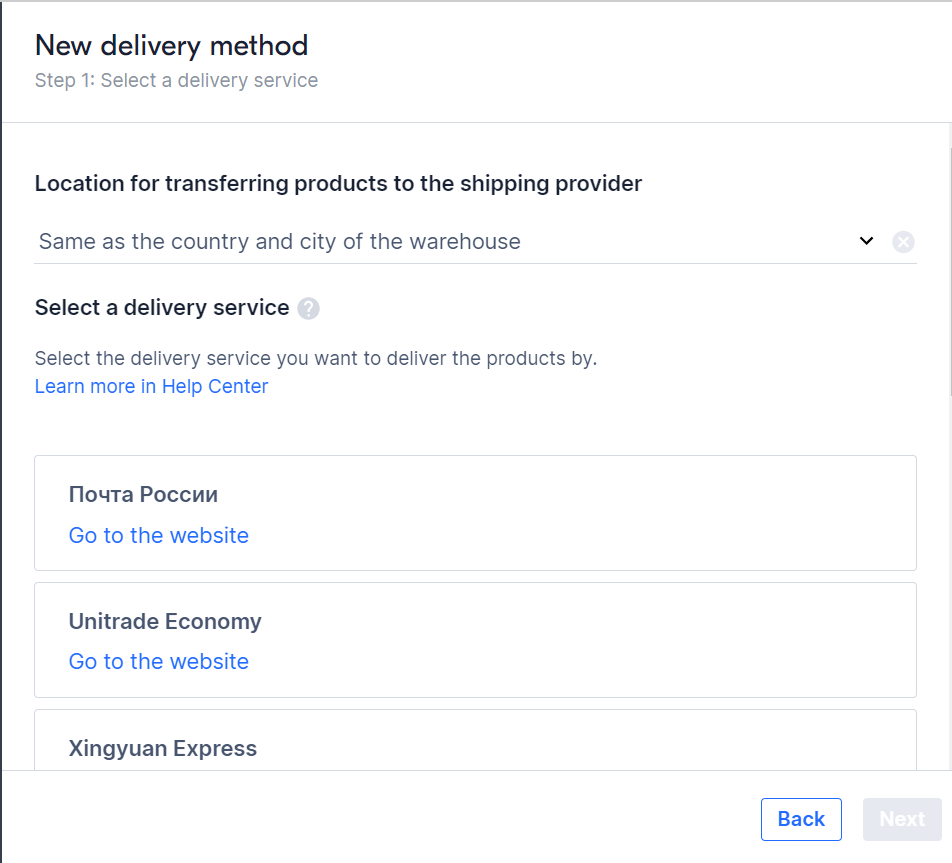Click the Location for transferring products label
This screenshot has height=863, width=952.
coord(338,183)
